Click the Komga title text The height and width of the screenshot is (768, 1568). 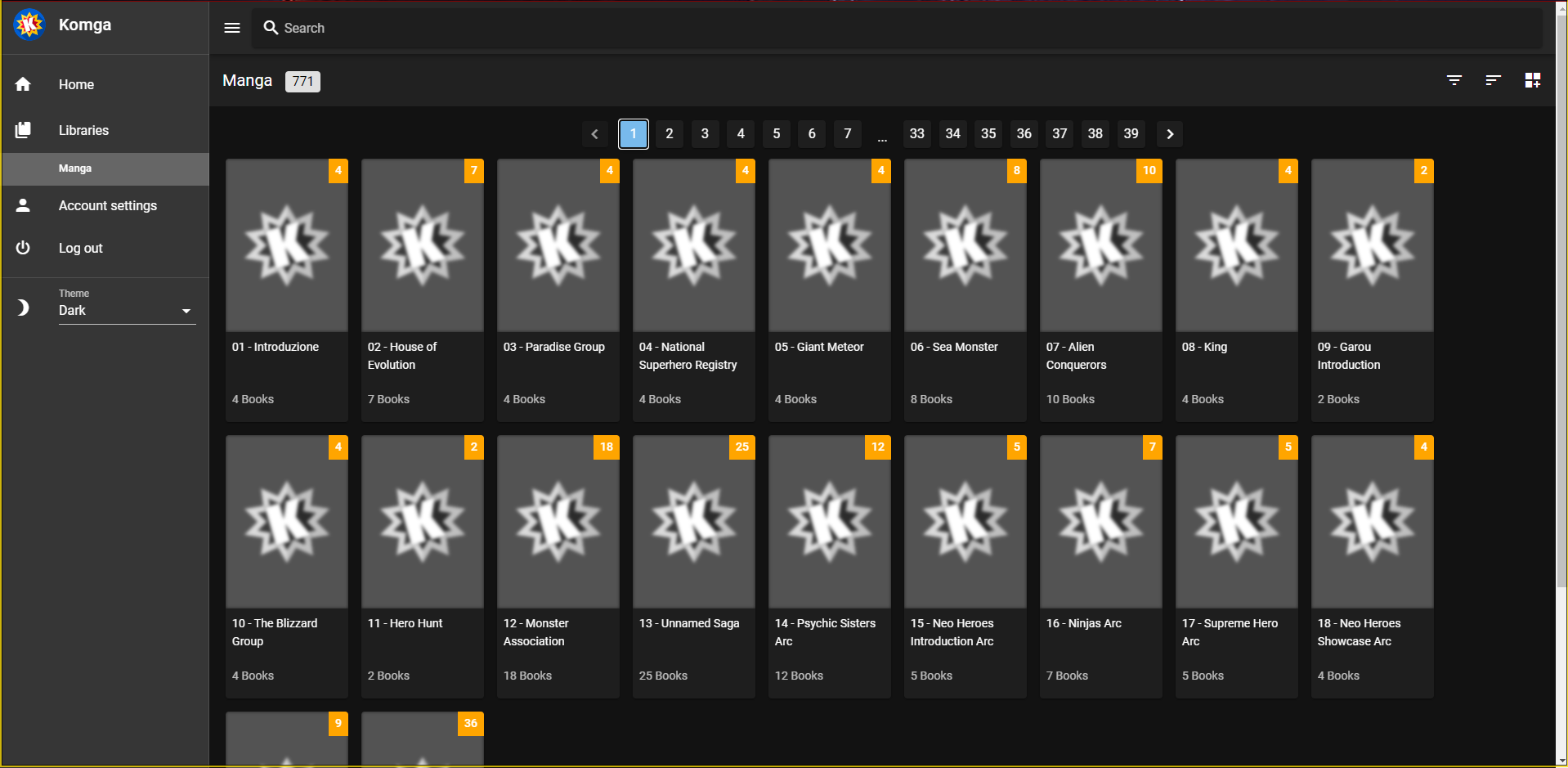click(x=85, y=25)
